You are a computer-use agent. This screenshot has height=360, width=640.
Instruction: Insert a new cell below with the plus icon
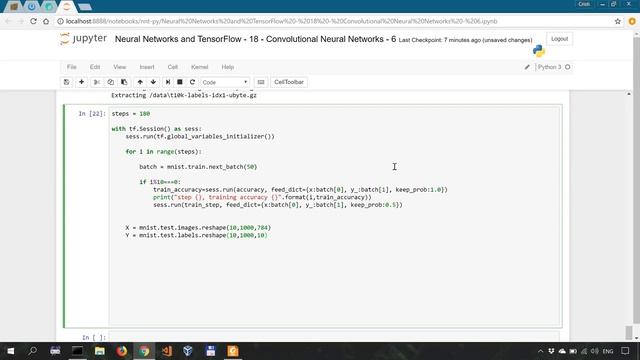point(81,82)
